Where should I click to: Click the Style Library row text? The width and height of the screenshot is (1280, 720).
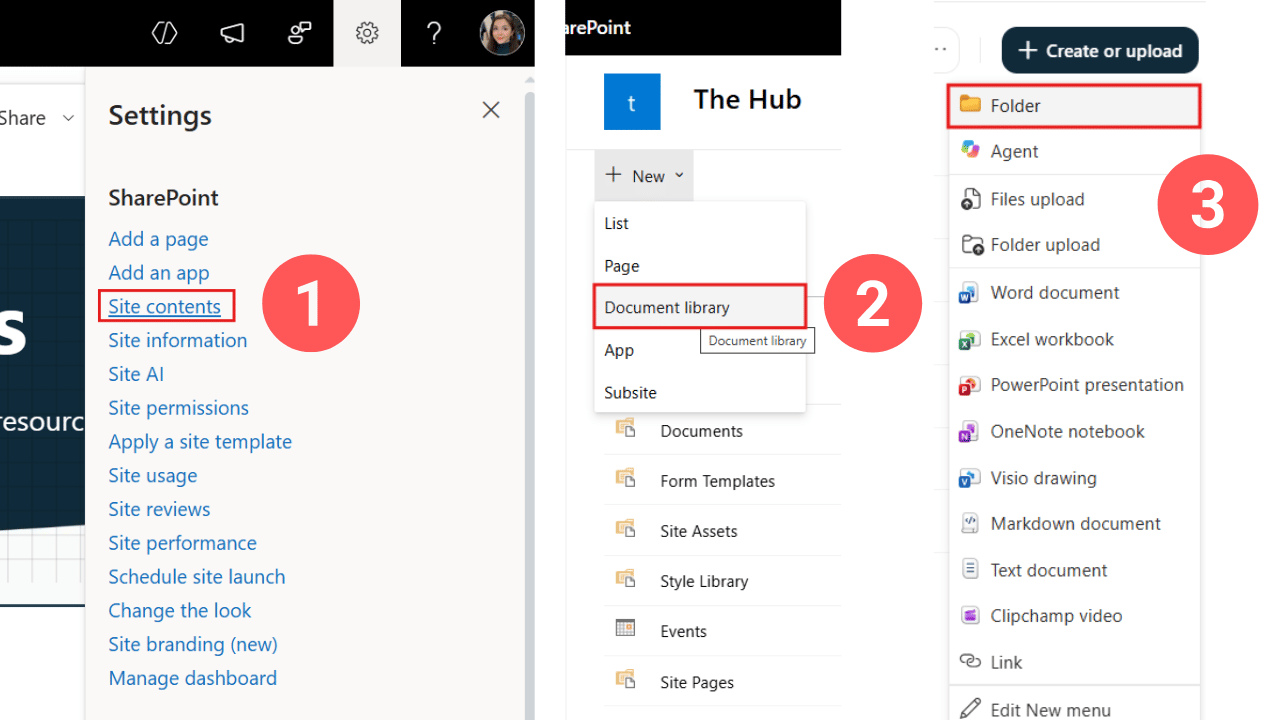[x=704, y=581]
